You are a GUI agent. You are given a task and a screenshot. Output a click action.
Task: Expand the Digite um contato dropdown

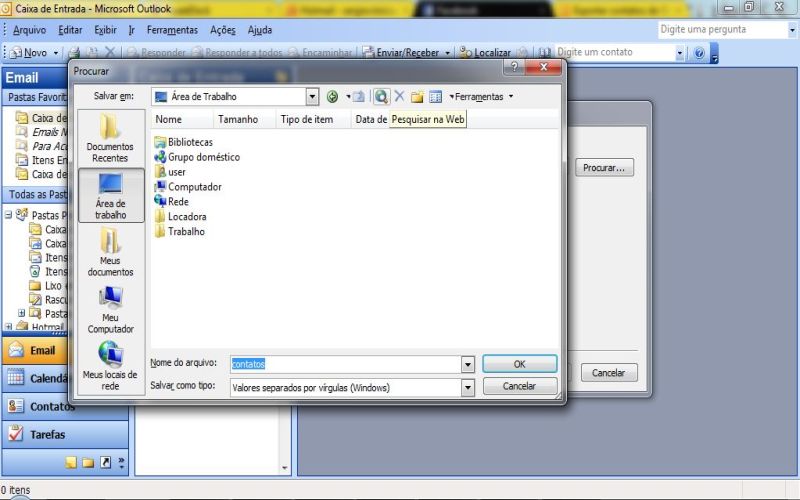(679, 53)
